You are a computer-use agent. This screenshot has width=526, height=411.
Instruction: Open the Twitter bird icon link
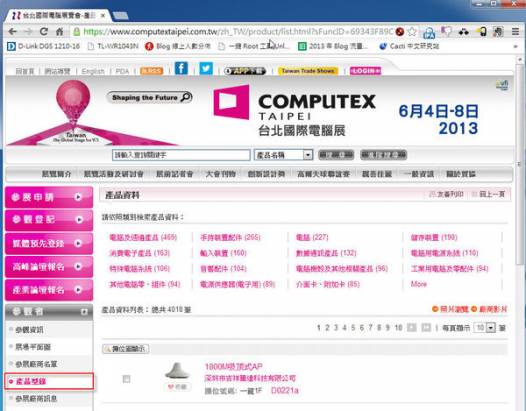pos(206,68)
